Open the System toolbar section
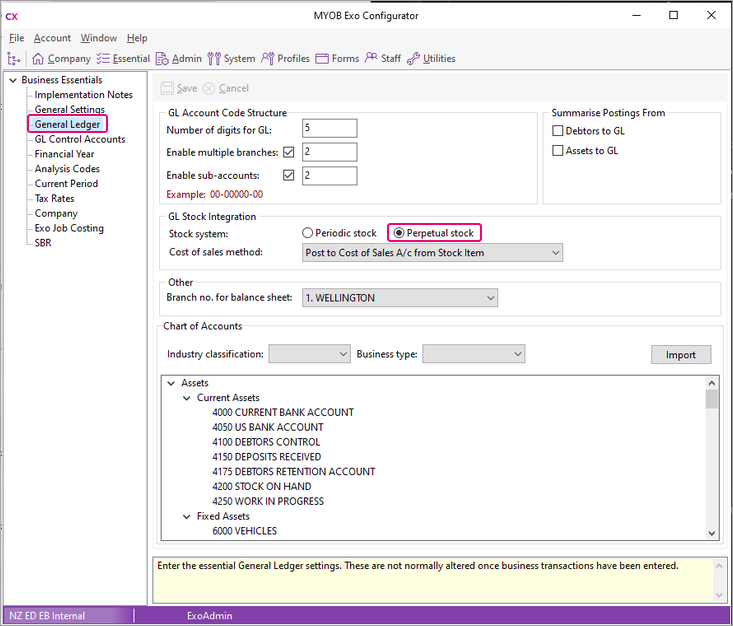This screenshot has height=626, width=733. click(x=231, y=59)
